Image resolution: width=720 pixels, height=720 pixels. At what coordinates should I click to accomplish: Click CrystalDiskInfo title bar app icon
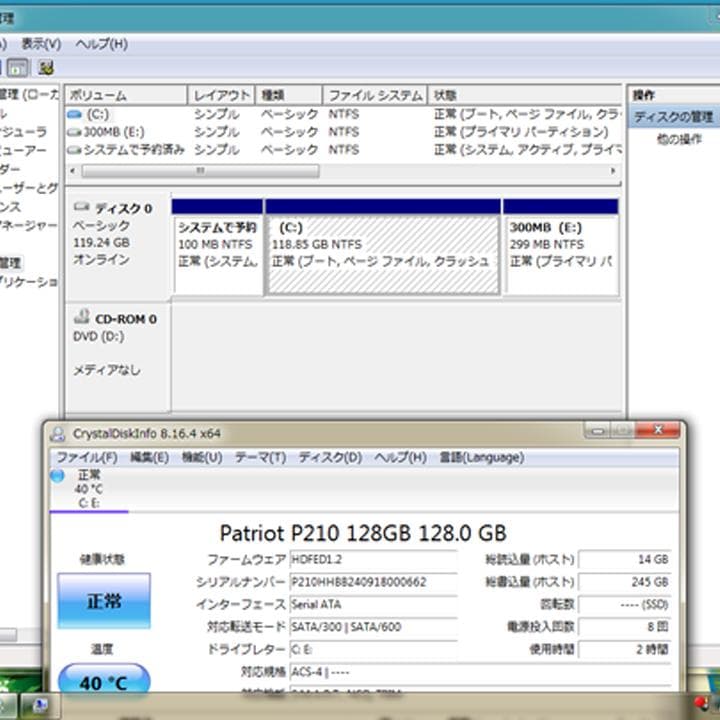click(58, 433)
